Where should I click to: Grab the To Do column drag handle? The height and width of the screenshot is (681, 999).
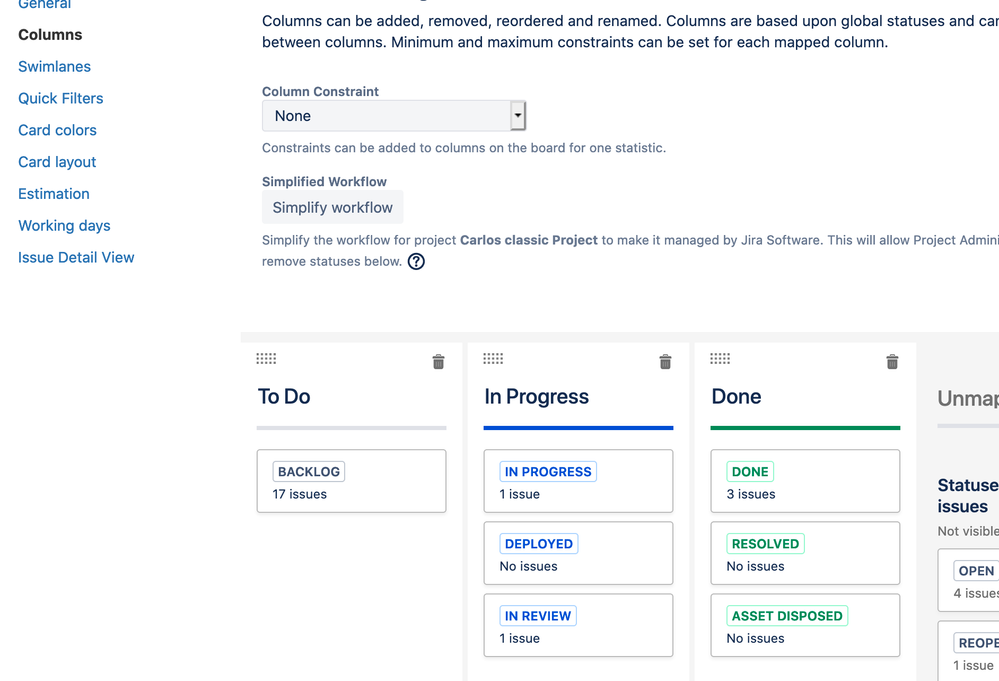(x=266, y=359)
